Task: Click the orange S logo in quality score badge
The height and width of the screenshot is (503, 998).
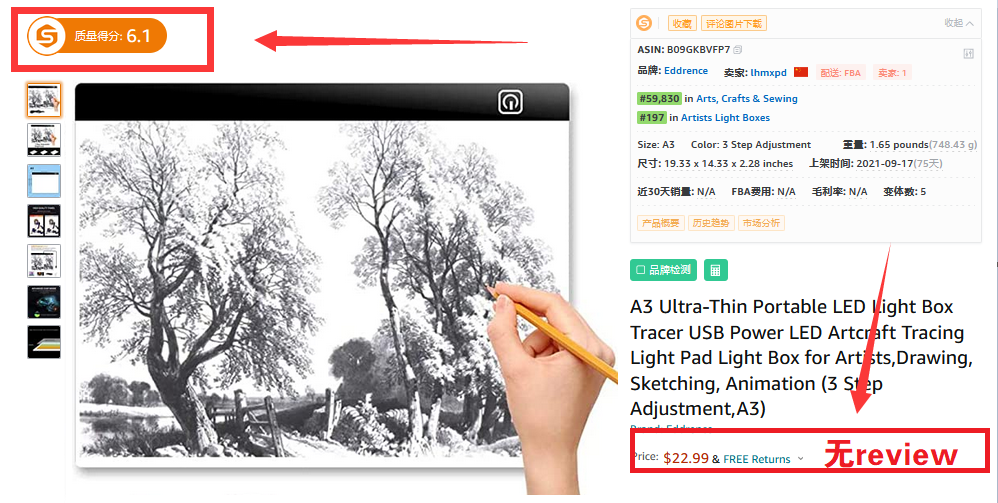Action: point(46,36)
